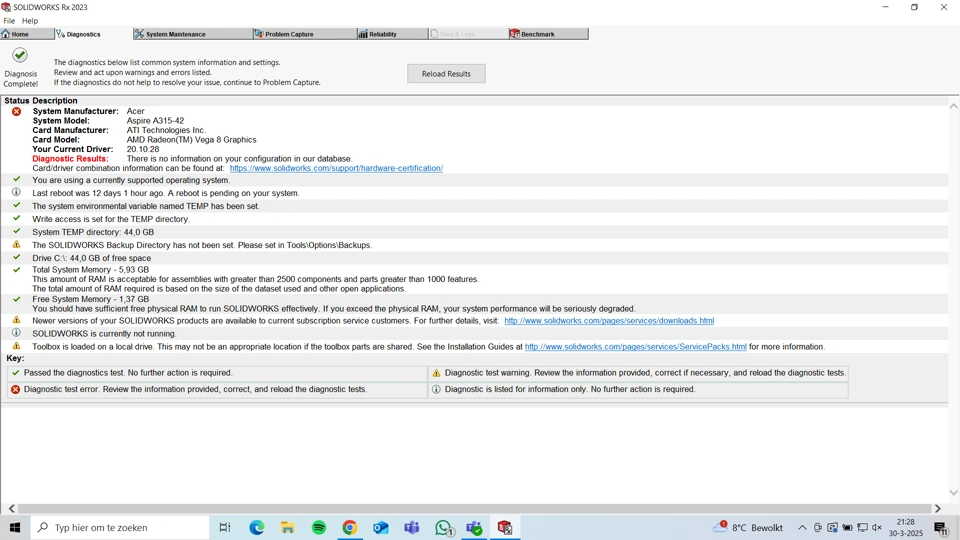960x540 pixels.
Task: Click the Key passed-test checkmark icon
Action: 16,372
